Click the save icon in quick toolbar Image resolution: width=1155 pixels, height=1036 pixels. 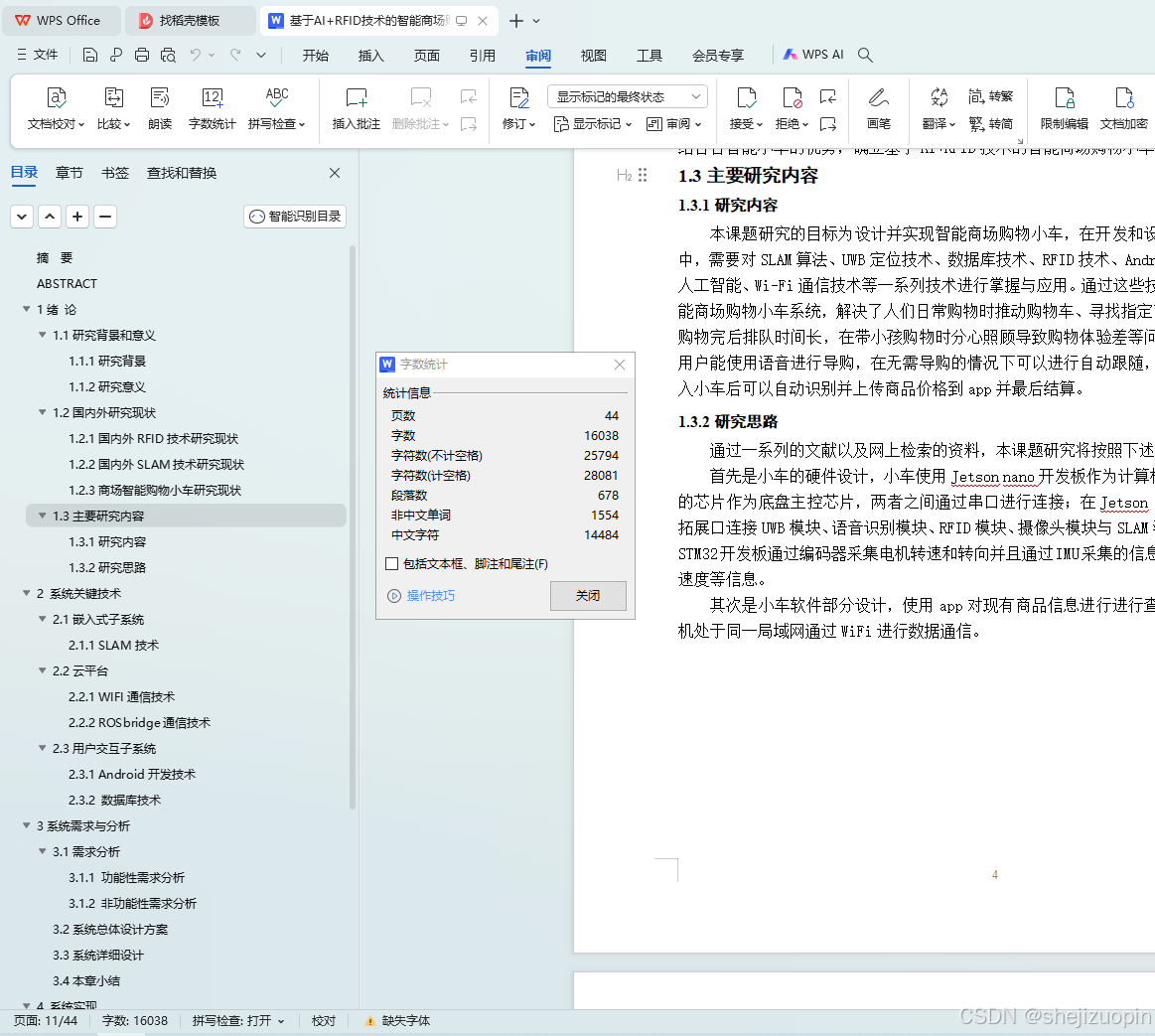point(89,55)
